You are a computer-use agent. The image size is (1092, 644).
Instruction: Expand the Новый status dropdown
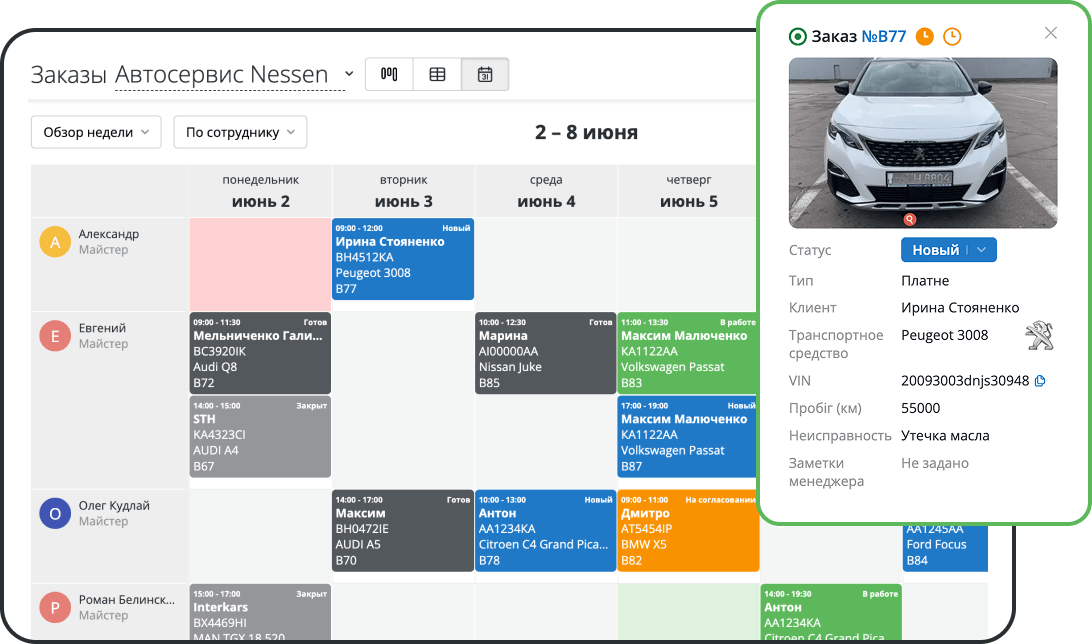click(x=982, y=250)
